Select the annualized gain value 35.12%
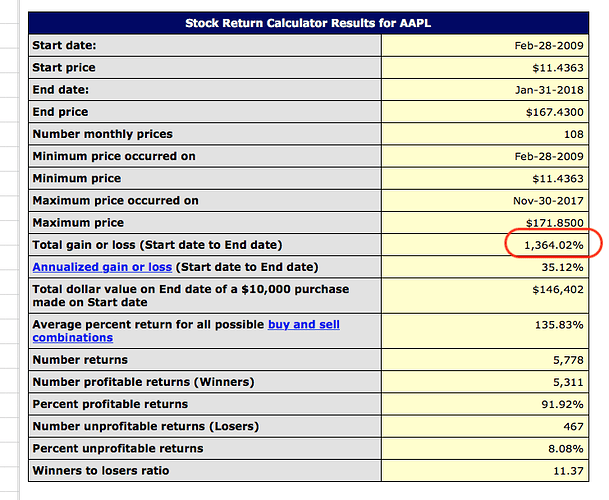 click(x=562, y=267)
